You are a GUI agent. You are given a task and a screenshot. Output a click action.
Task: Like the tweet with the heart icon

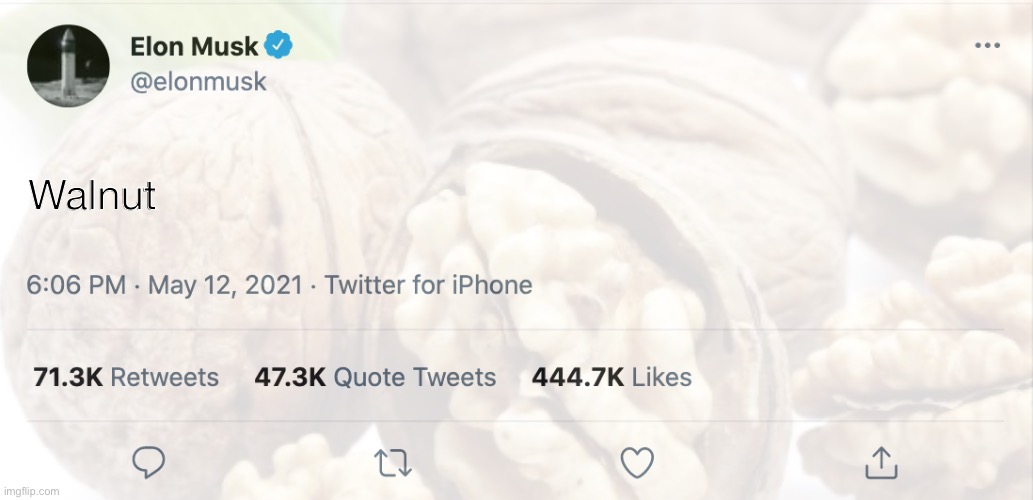click(x=637, y=462)
